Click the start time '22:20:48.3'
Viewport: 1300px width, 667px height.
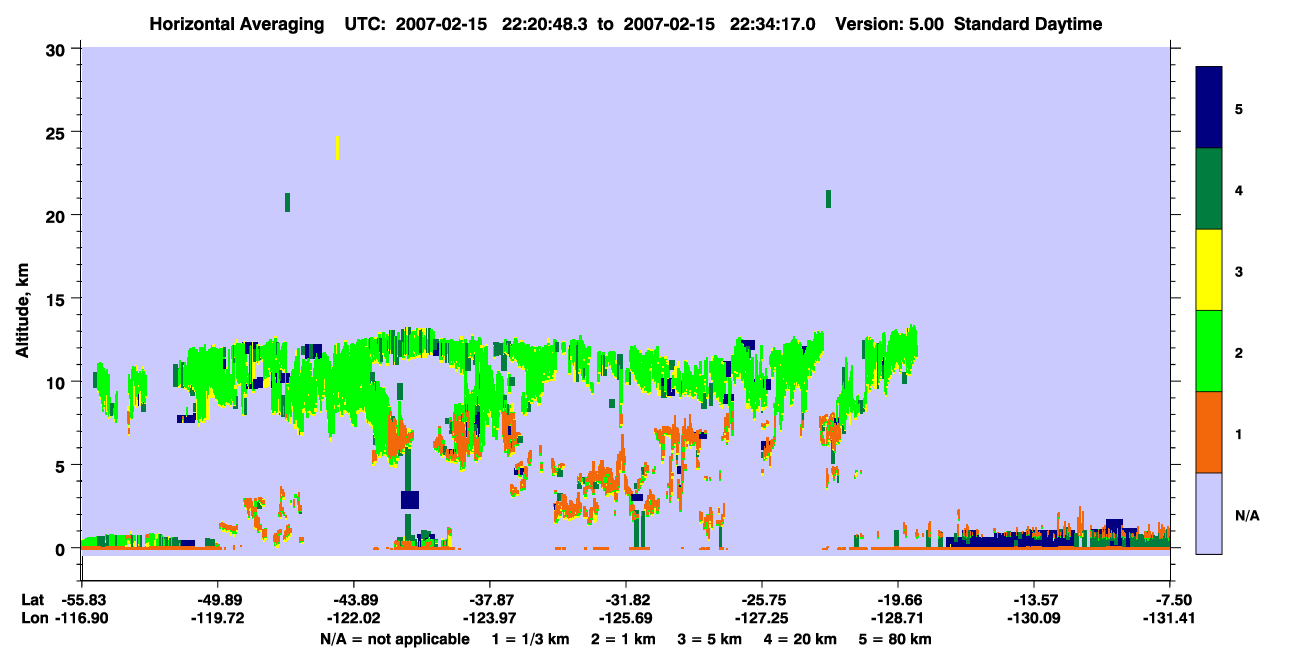pos(544,24)
